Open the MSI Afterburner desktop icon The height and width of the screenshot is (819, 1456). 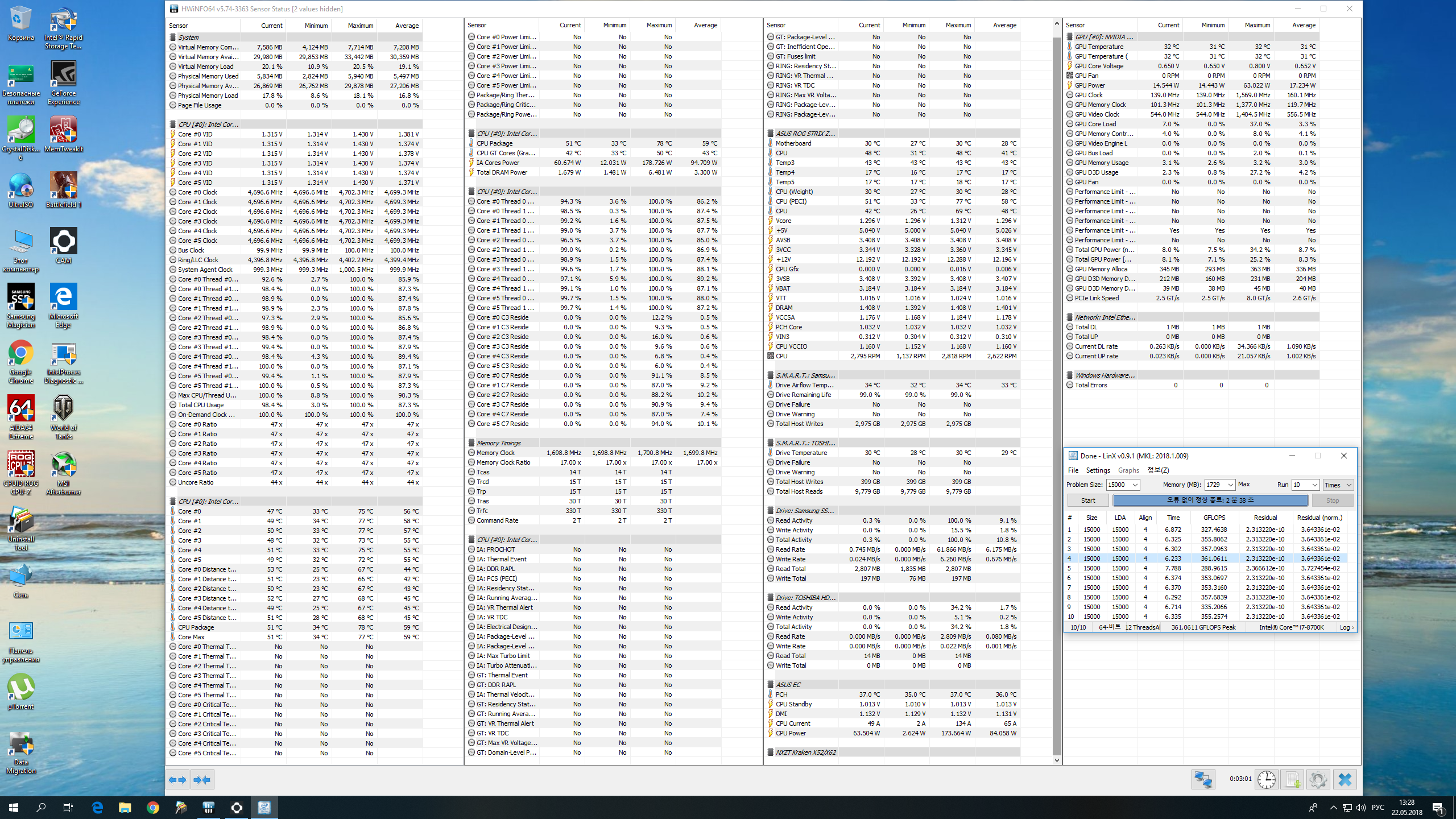click(64, 473)
